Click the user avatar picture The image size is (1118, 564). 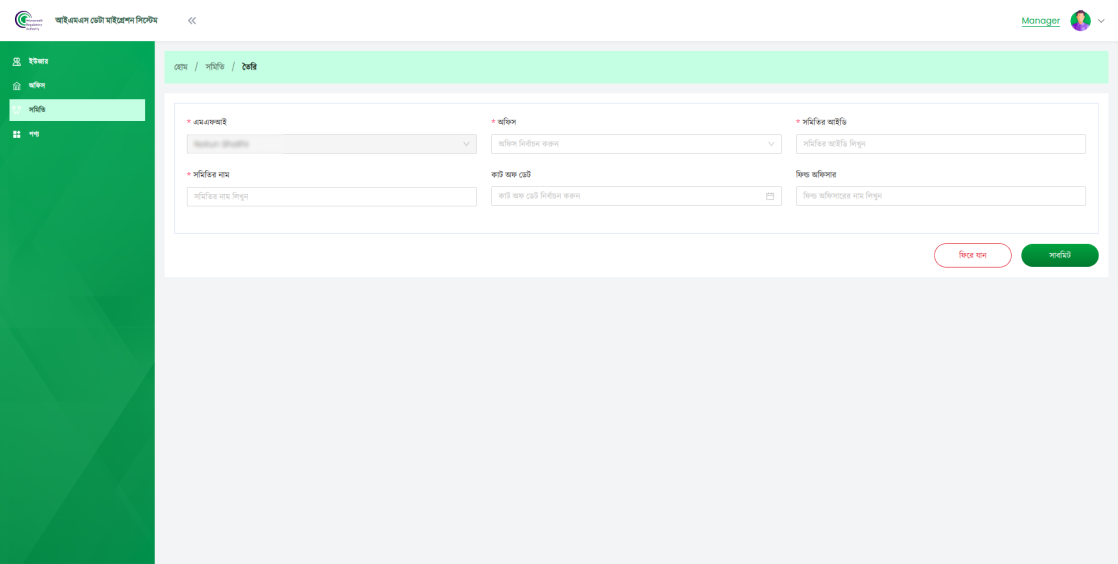pyautogui.click(x=1080, y=21)
